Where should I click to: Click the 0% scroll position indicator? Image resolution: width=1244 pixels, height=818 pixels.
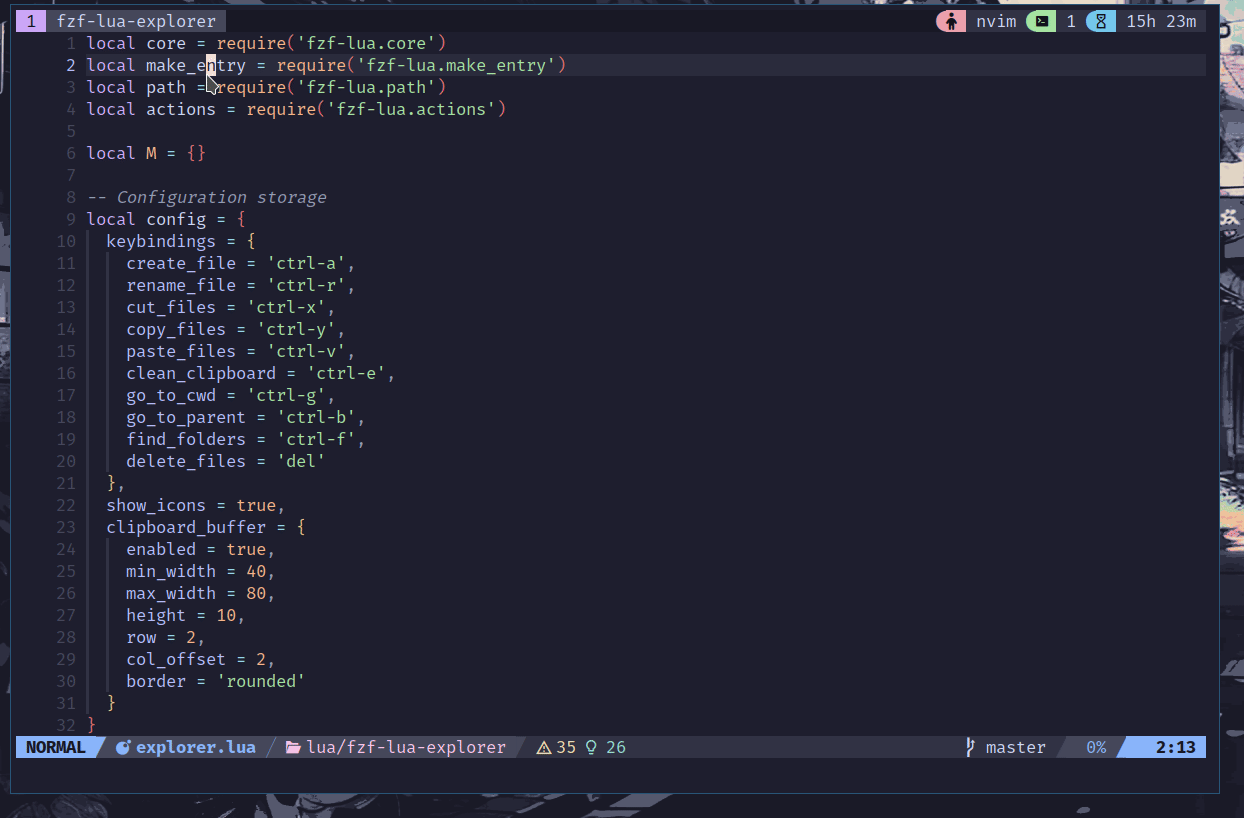[1096, 747]
